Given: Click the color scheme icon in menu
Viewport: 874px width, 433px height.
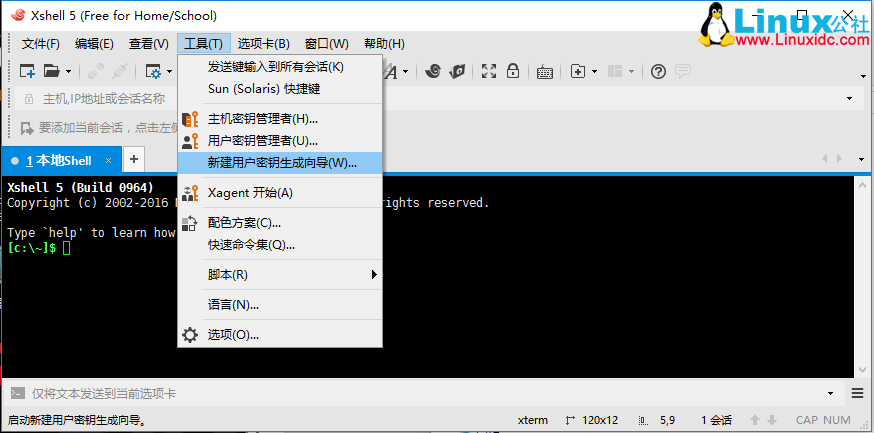Looking at the screenshot, I should click(x=190, y=223).
